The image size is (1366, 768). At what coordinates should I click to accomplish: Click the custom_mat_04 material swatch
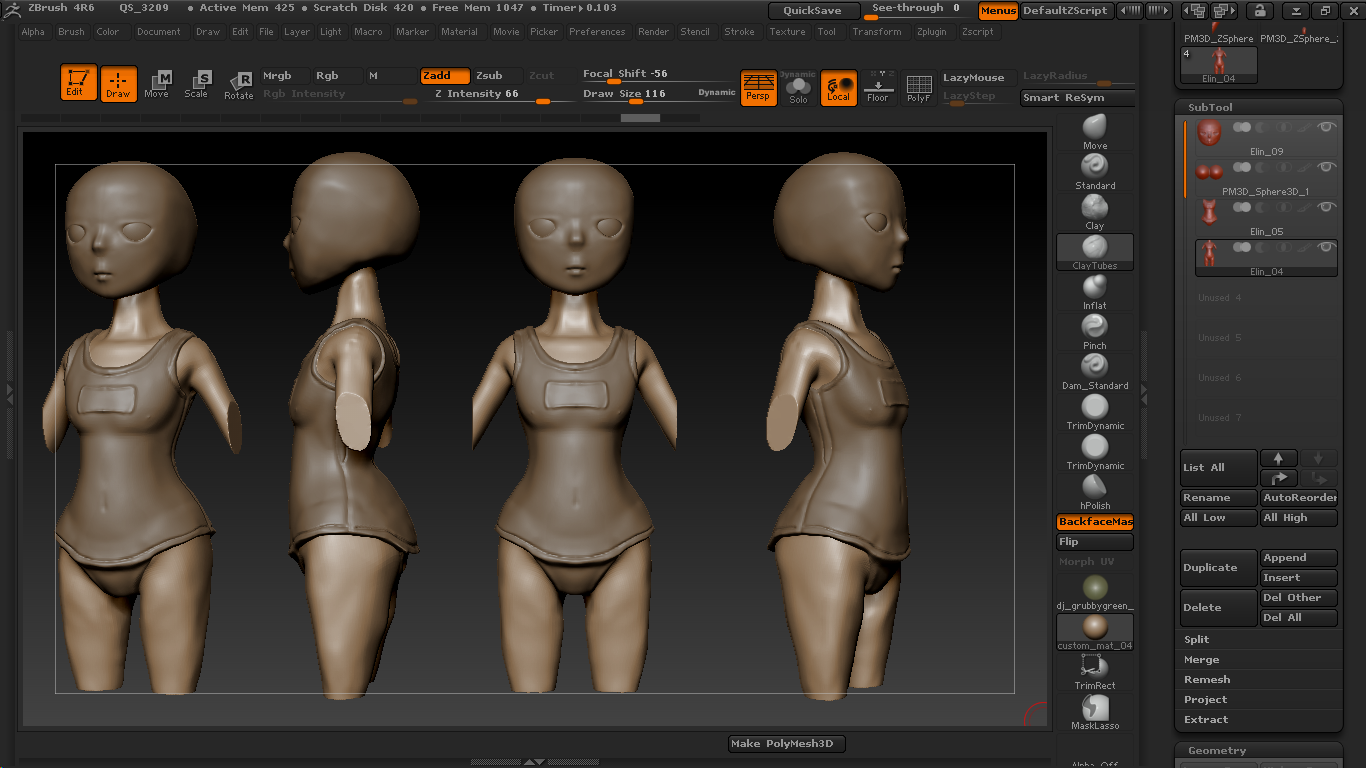[x=1095, y=628]
